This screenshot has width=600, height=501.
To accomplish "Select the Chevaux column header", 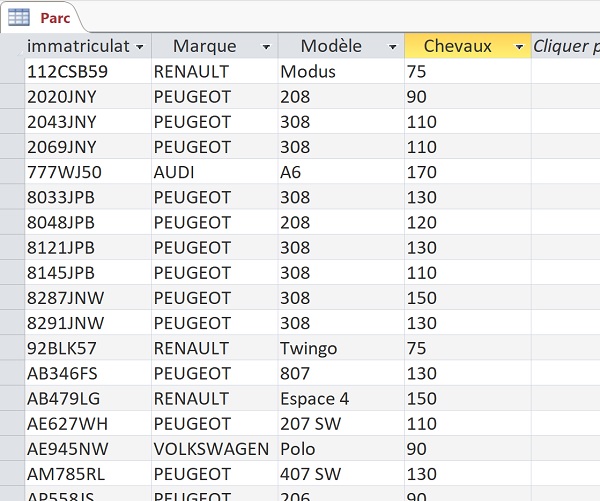I will click(468, 46).
